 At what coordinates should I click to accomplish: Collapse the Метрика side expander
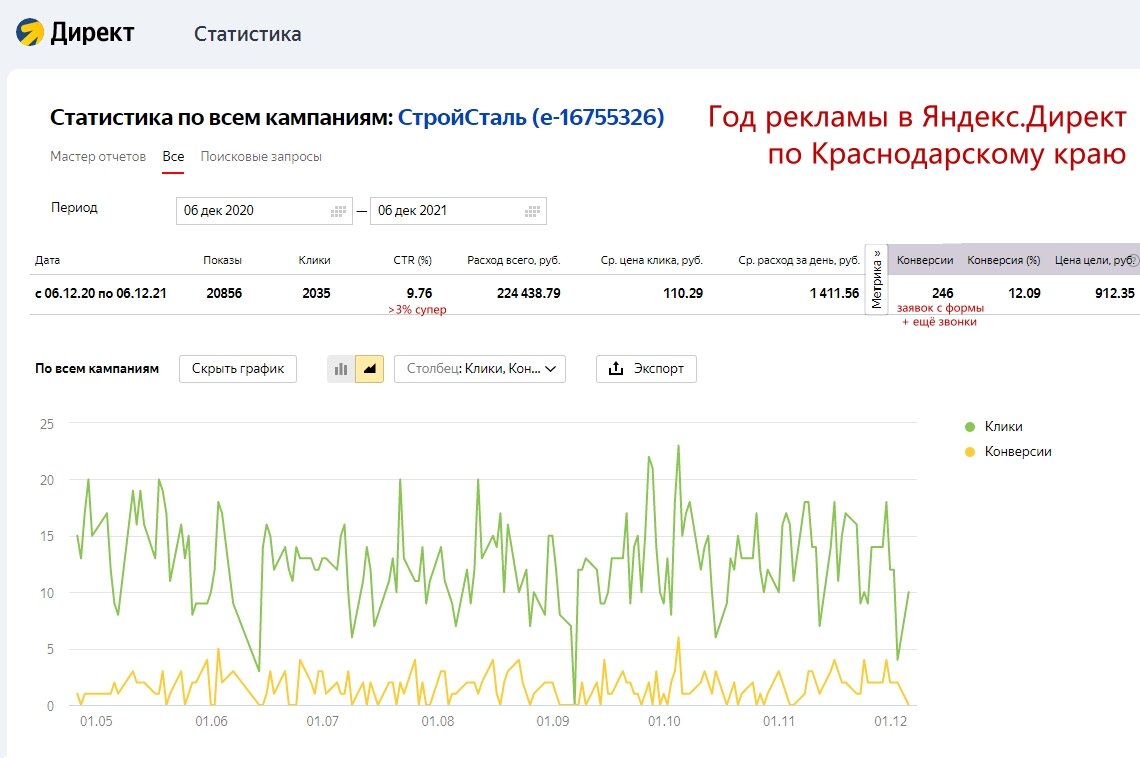[876, 279]
